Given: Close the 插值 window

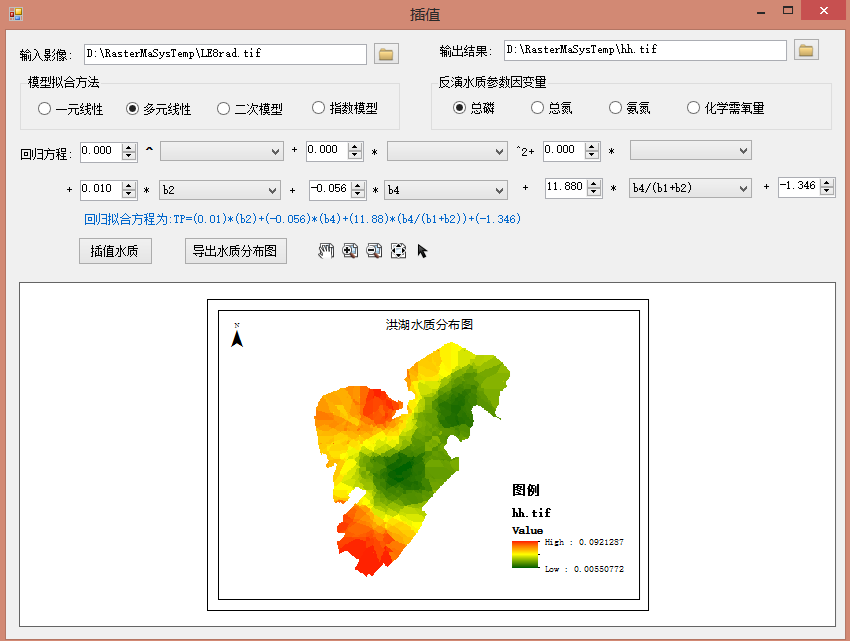Looking at the screenshot, I should coord(823,10).
